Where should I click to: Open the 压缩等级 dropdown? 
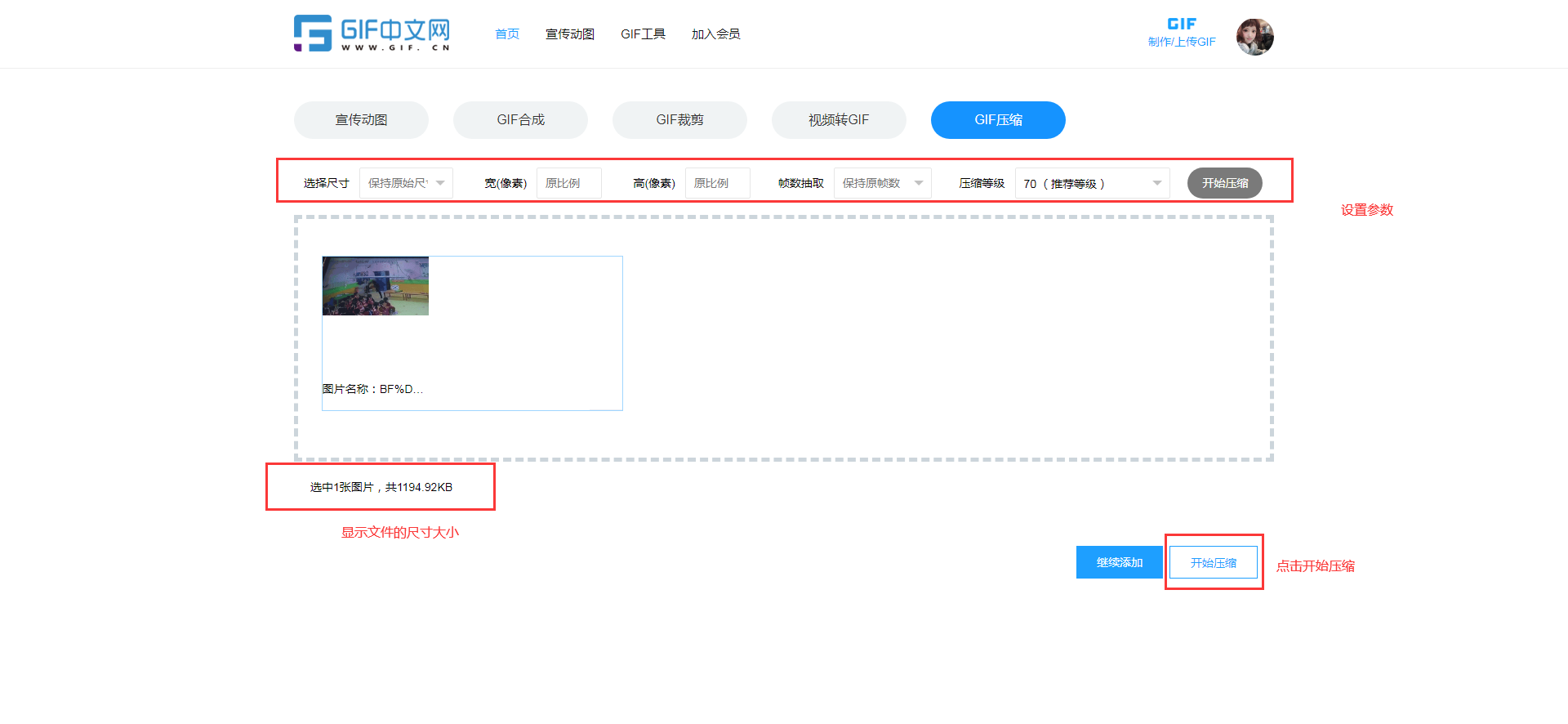pyautogui.click(x=1092, y=183)
